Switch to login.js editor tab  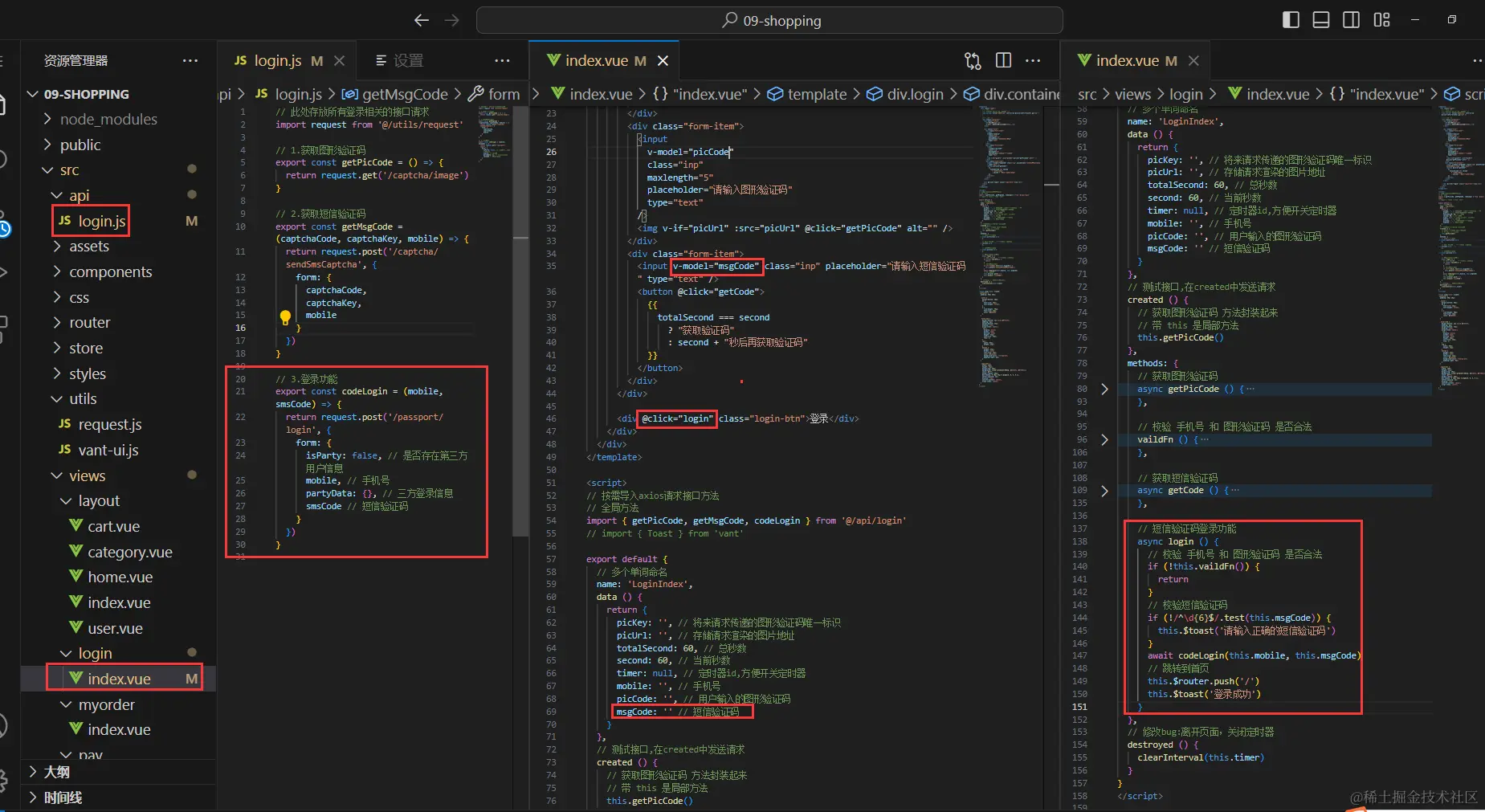[x=278, y=61]
